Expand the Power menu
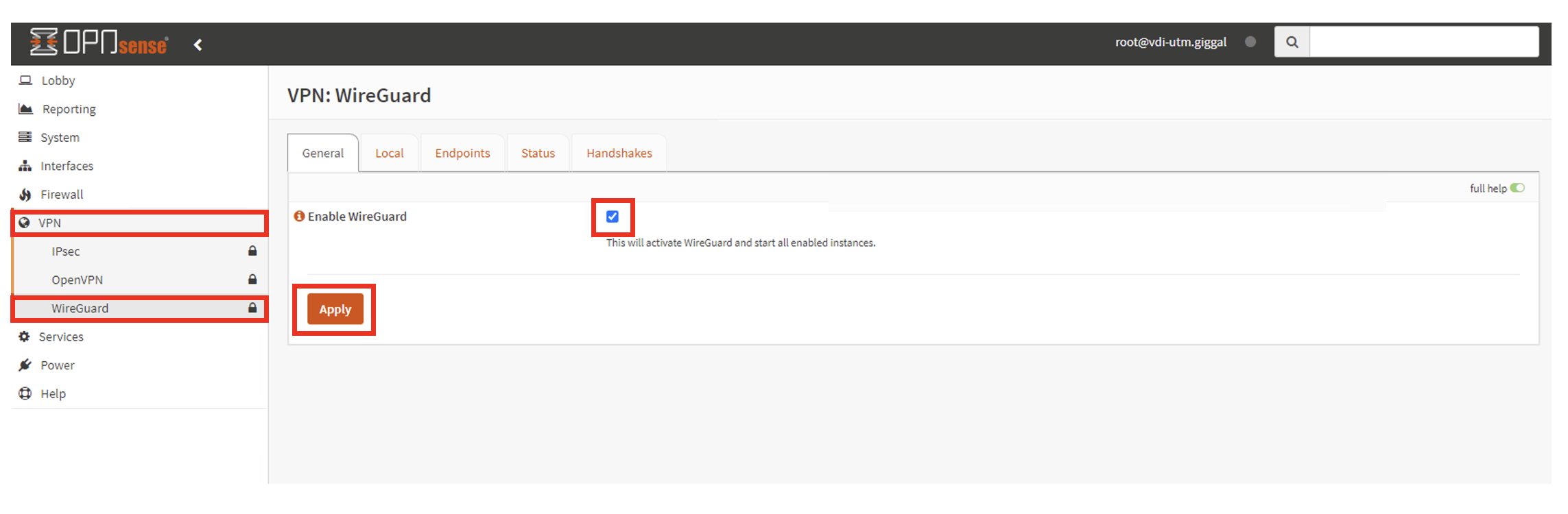1568x514 pixels. [139, 365]
